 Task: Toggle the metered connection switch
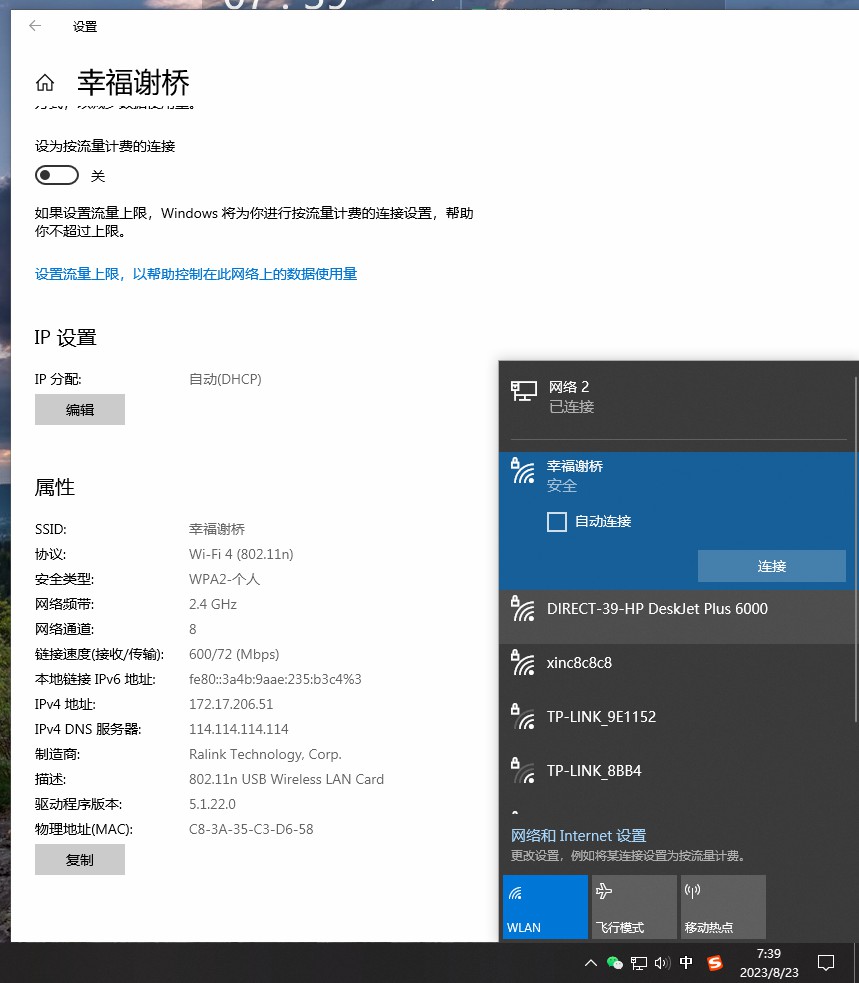tap(57, 176)
